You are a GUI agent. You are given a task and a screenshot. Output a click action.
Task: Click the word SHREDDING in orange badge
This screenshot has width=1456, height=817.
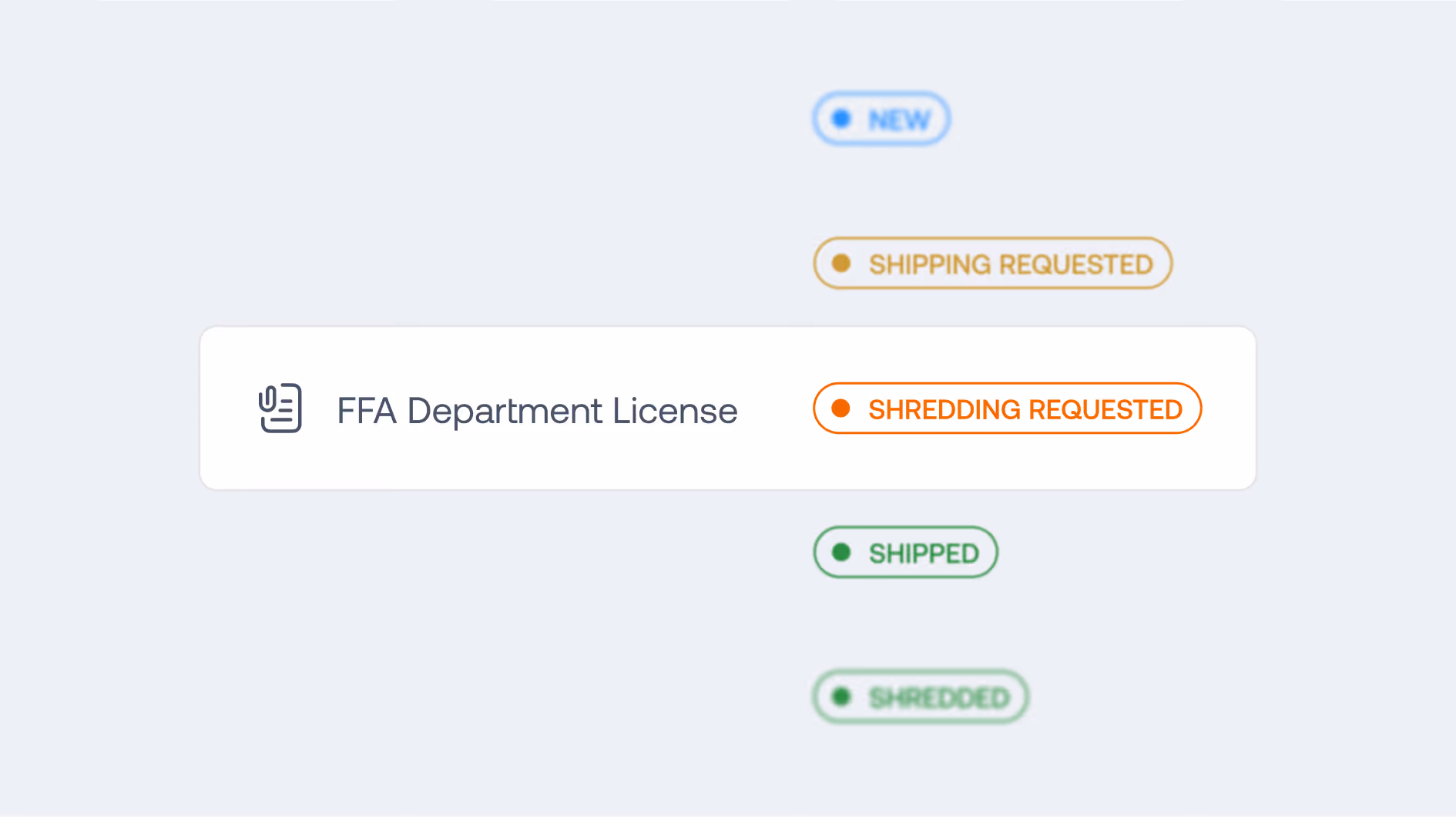coord(944,409)
